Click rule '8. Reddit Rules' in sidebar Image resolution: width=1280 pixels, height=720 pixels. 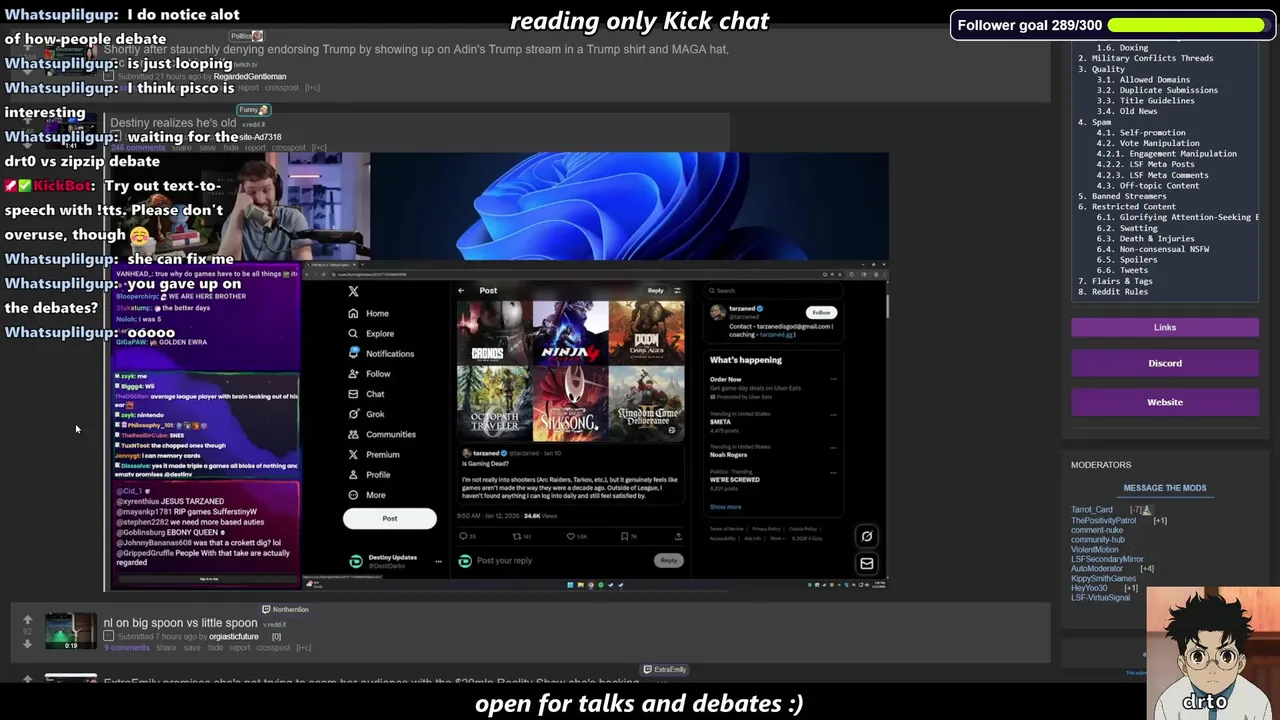[1113, 292]
